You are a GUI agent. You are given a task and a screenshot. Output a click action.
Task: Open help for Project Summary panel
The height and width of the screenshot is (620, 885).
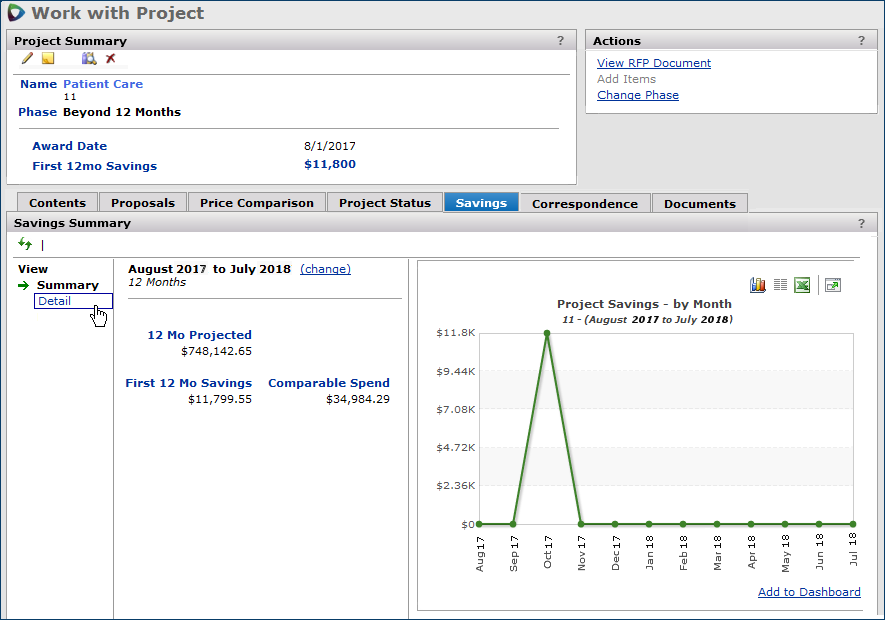[561, 41]
